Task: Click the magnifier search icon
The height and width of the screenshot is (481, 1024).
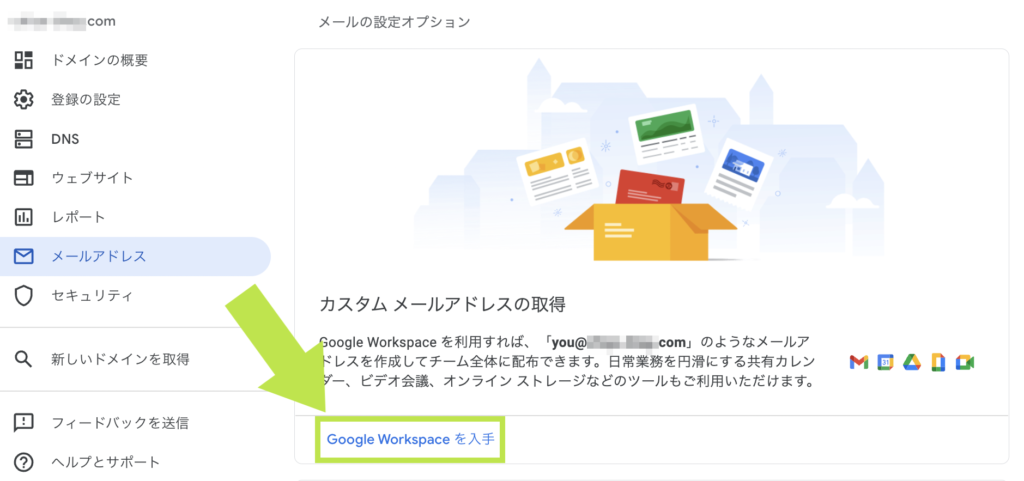Action: tap(24, 359)
